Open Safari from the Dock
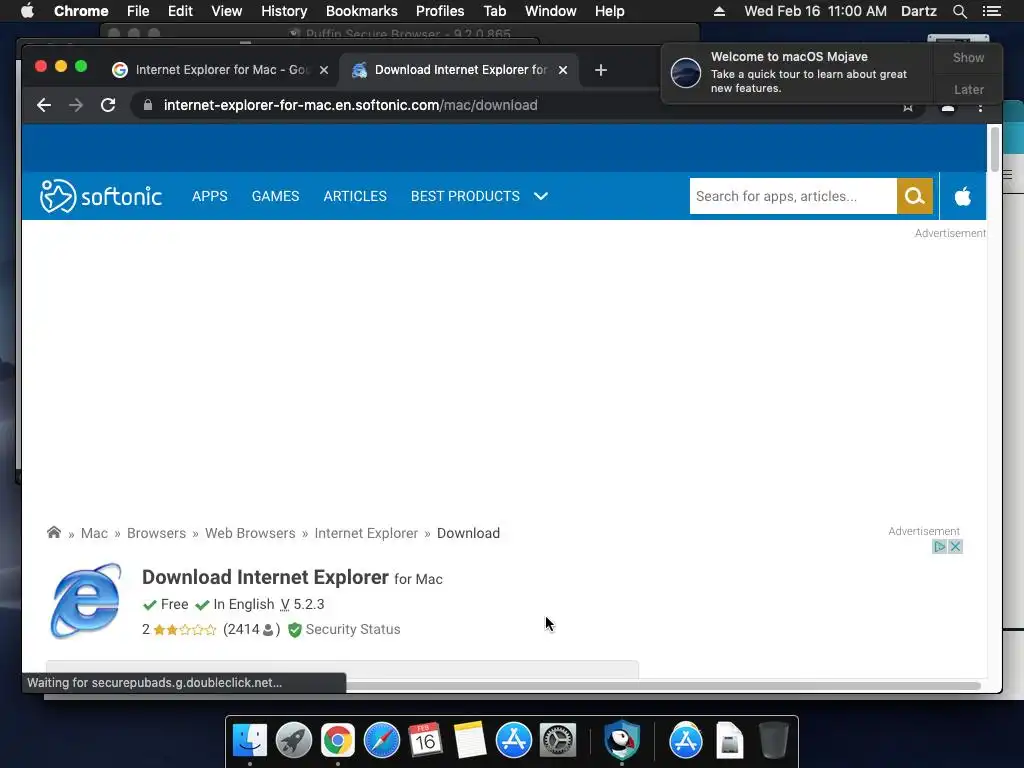This screenshot has width=1024, height=768. [x=381, y=741]
